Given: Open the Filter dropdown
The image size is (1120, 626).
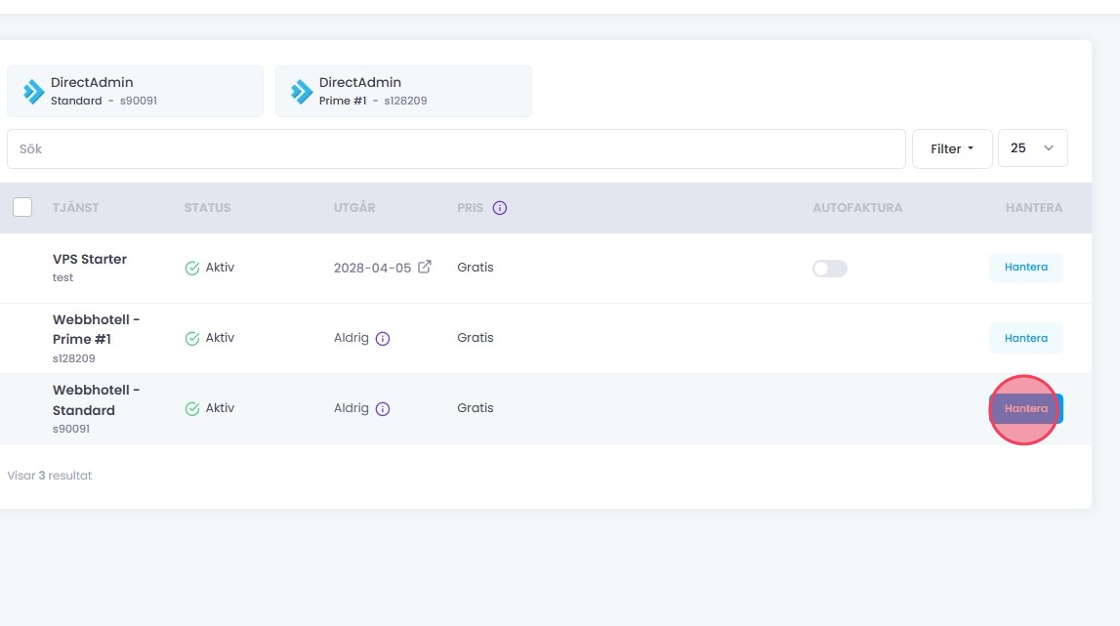Looking at the screenshot, I should pos(951,149).
